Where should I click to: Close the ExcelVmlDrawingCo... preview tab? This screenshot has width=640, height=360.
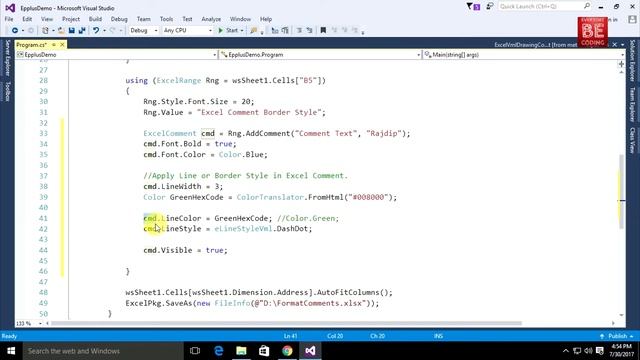tap(615, 44)
